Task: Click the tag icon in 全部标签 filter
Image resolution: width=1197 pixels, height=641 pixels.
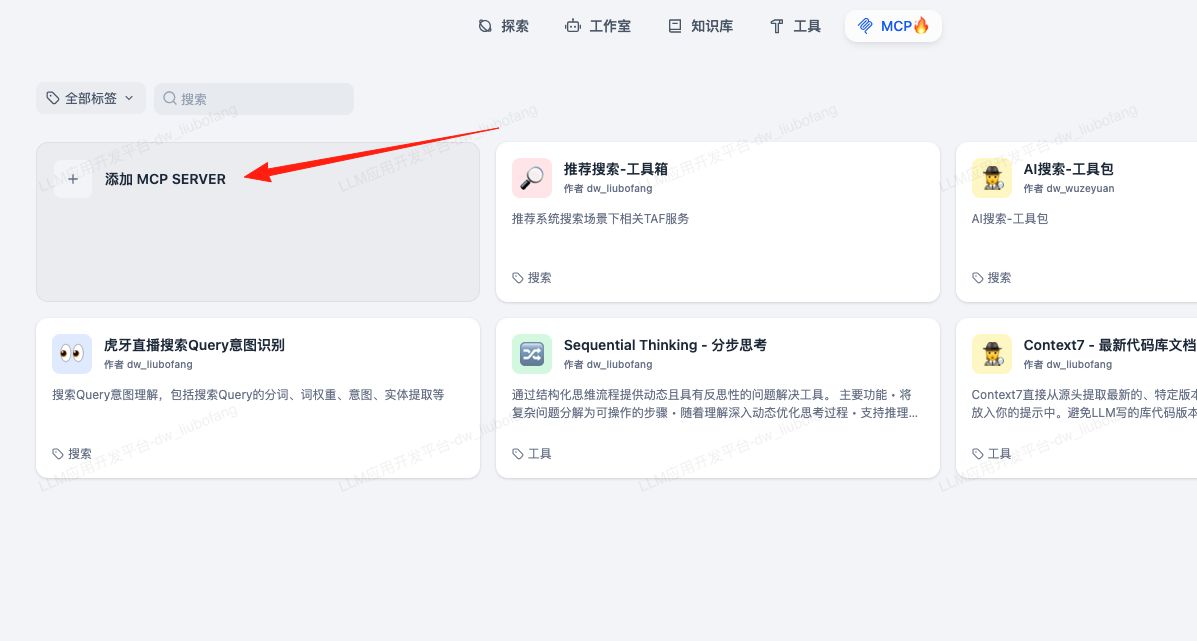Action: click(53, 98)
